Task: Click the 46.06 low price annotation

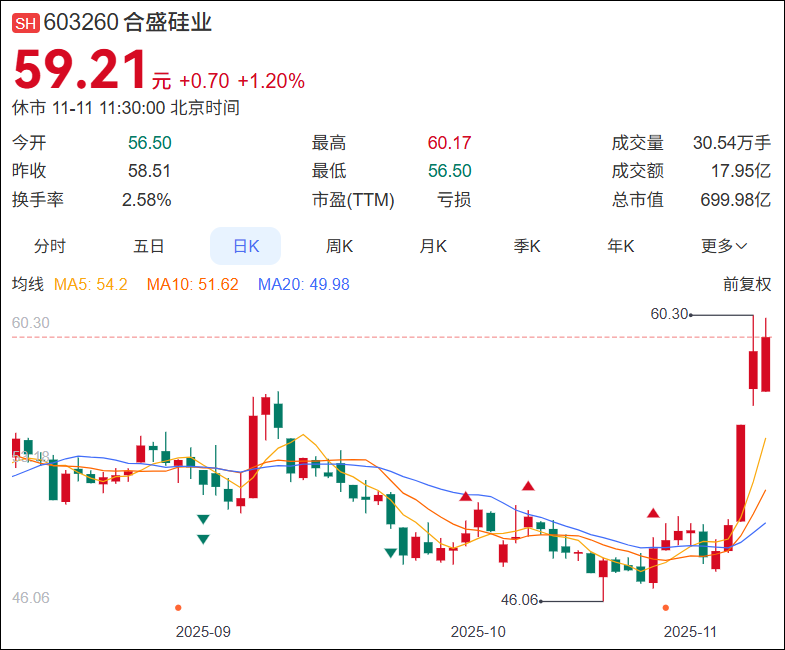Action: click(520, 599)
